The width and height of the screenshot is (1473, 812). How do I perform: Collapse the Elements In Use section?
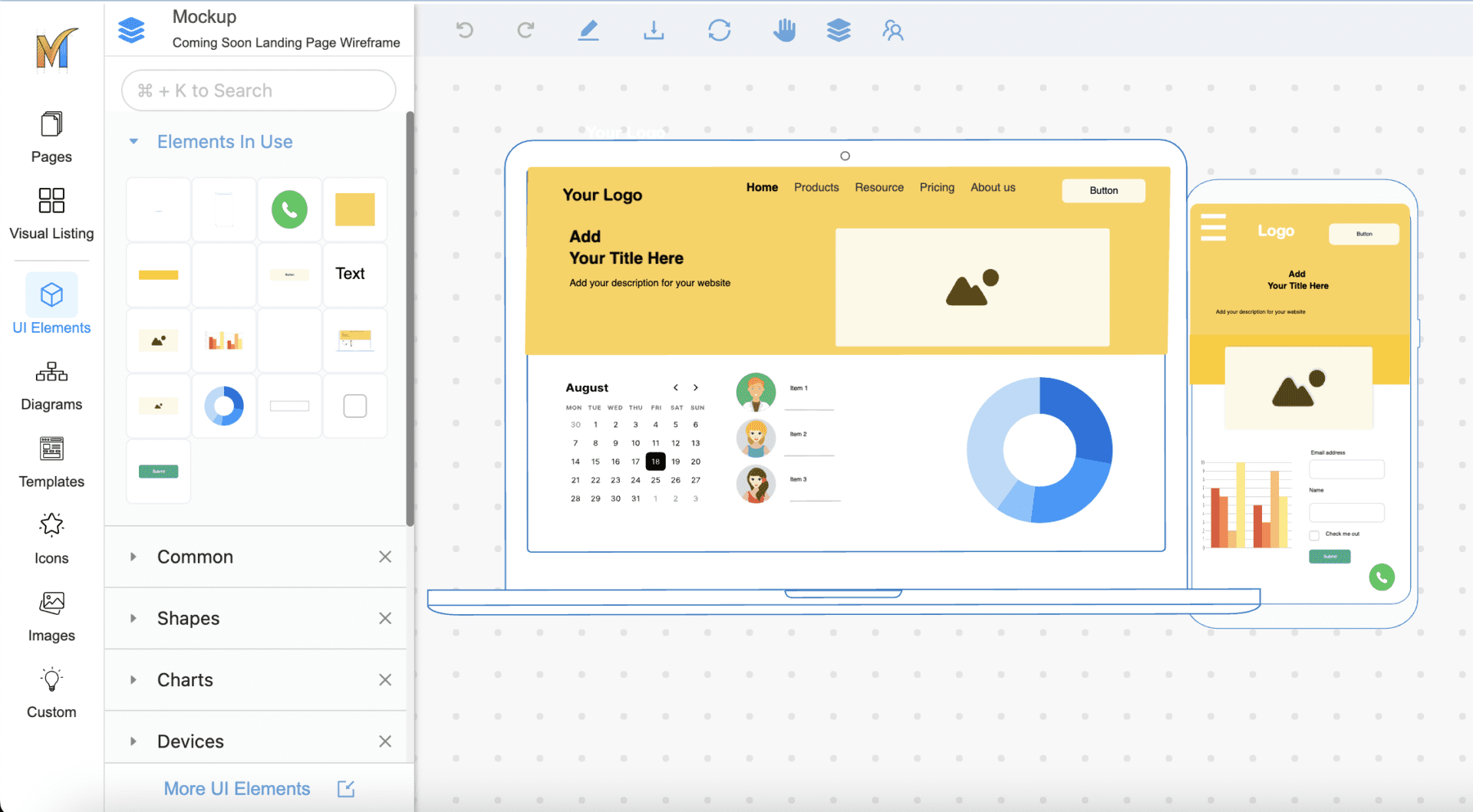click(133, 141)
